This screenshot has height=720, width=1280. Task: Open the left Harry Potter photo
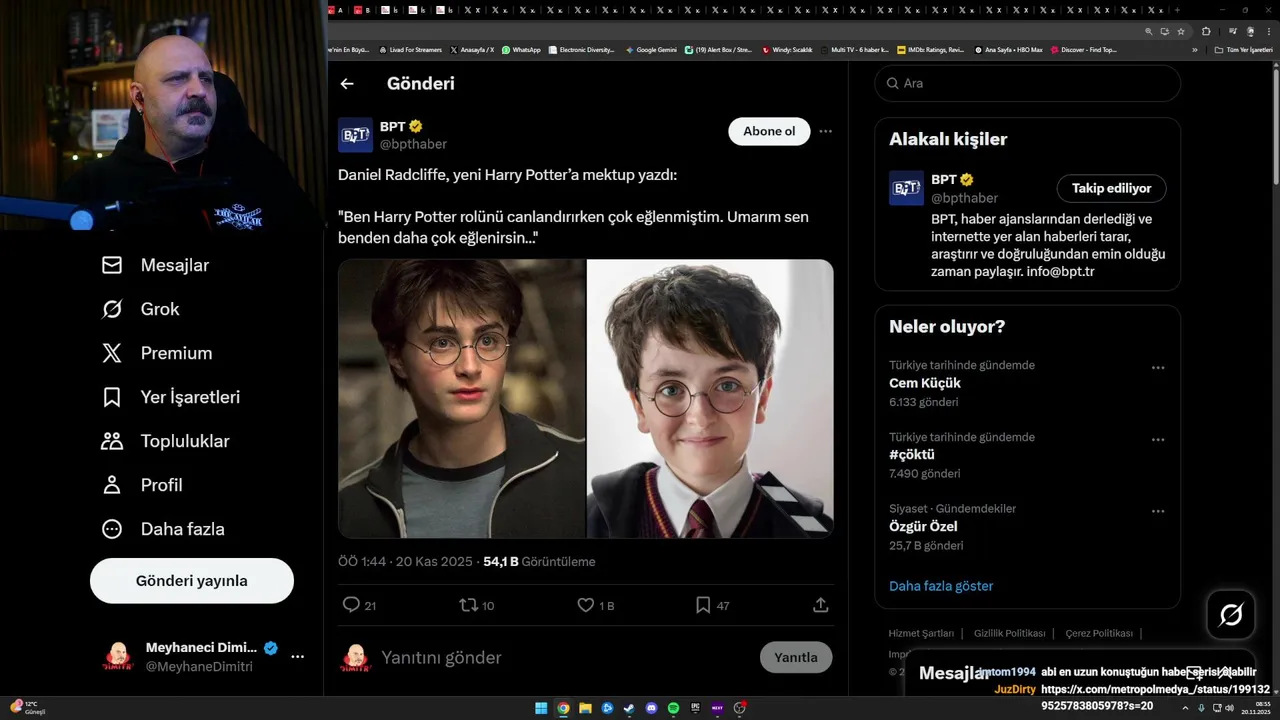coord(461,399)
